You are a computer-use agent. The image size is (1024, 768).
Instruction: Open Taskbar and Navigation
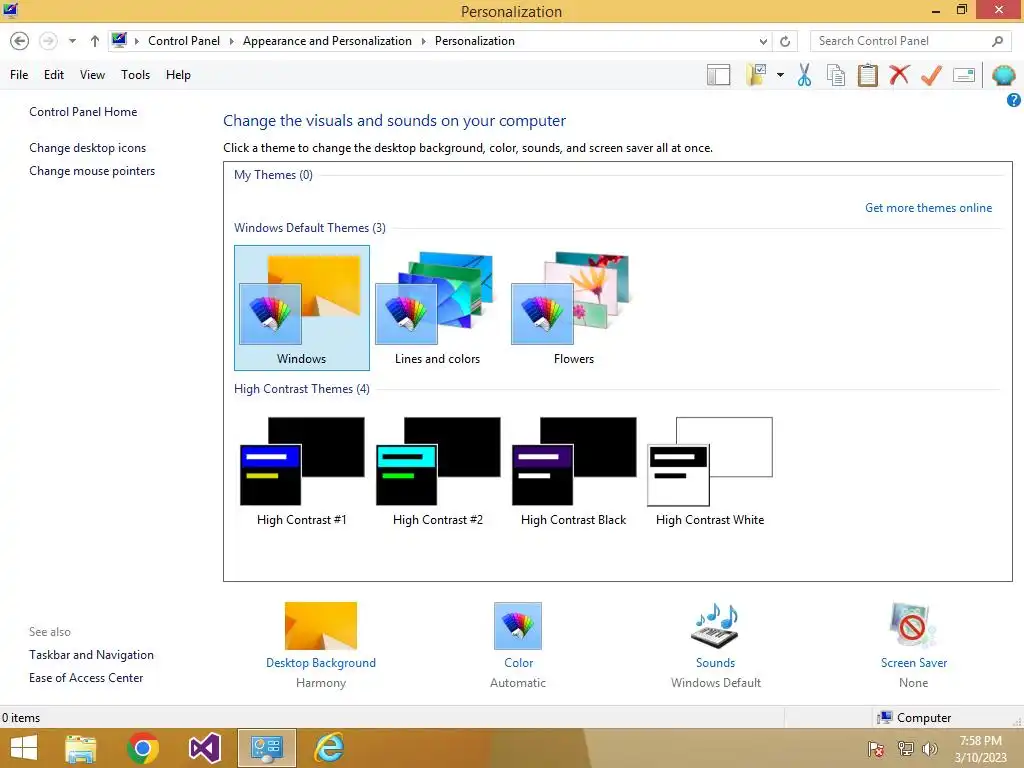tap(91, 655)
